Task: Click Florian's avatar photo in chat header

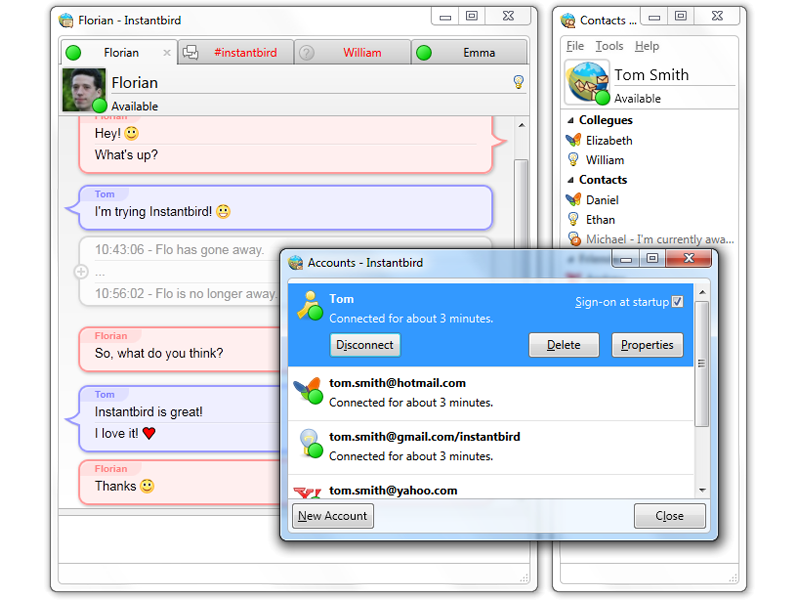Action: (84, 89)
